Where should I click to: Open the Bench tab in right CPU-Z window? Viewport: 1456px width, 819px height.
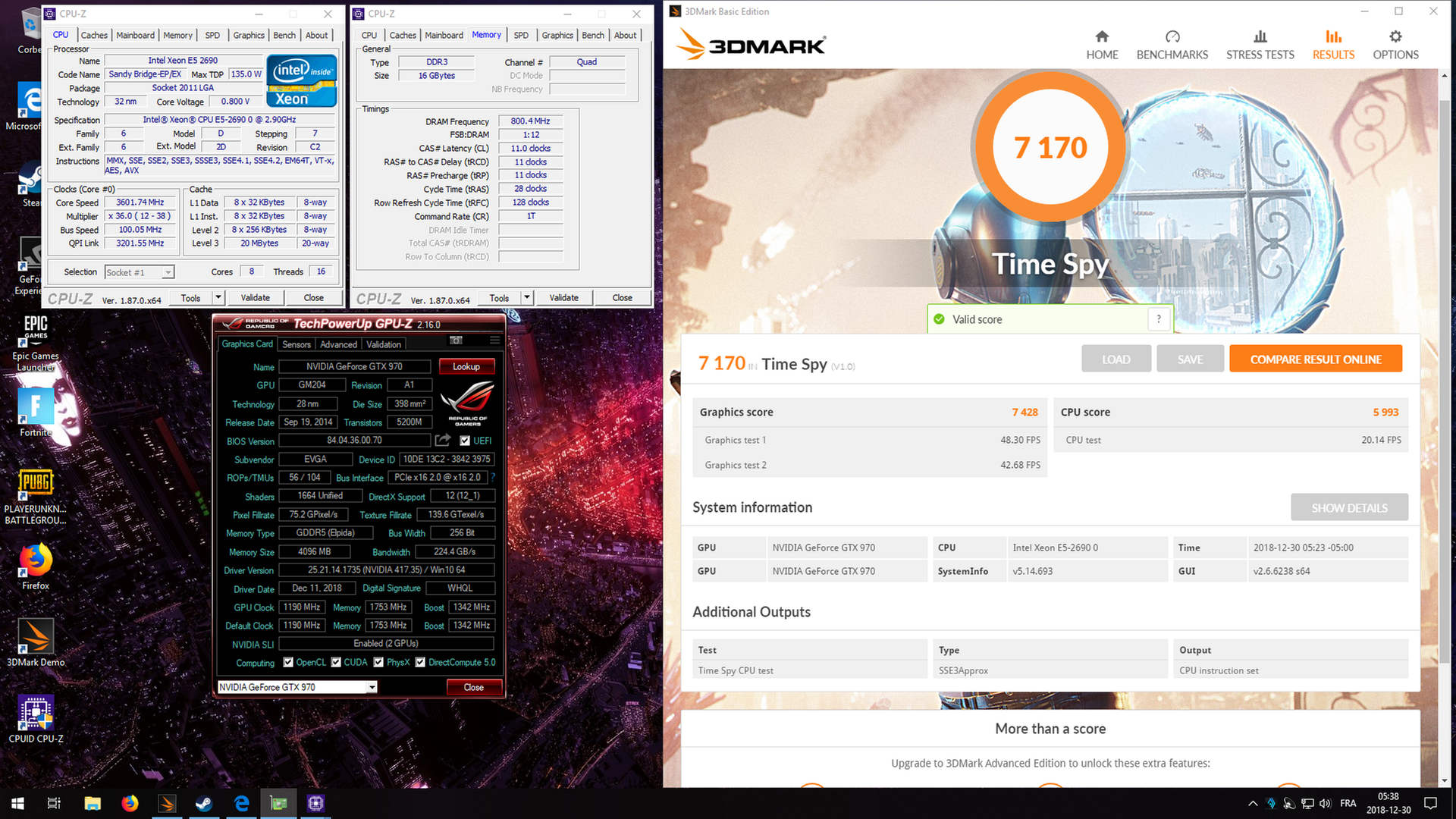click(593, 35)
